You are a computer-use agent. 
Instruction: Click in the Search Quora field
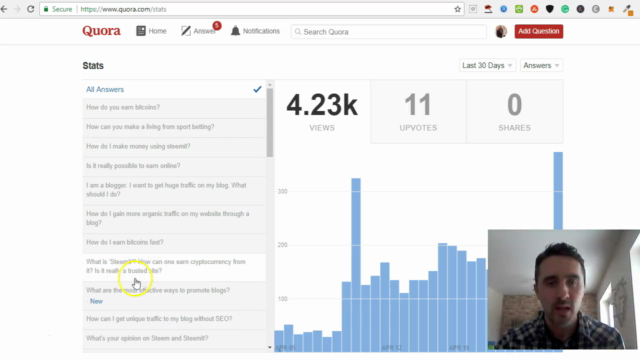coord(389,32)
